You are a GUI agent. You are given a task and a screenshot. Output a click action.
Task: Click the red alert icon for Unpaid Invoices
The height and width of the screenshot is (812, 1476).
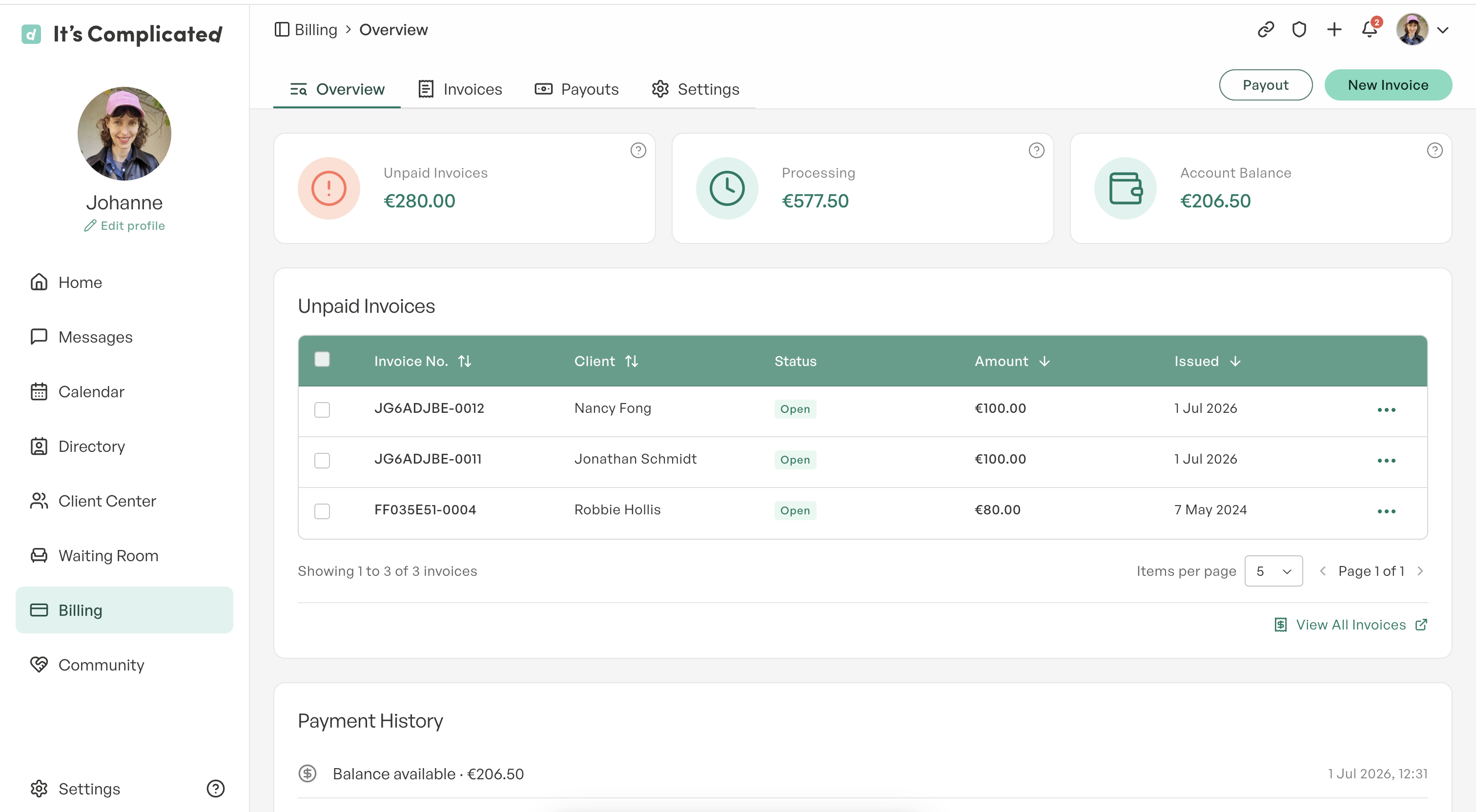coord(329,188)
